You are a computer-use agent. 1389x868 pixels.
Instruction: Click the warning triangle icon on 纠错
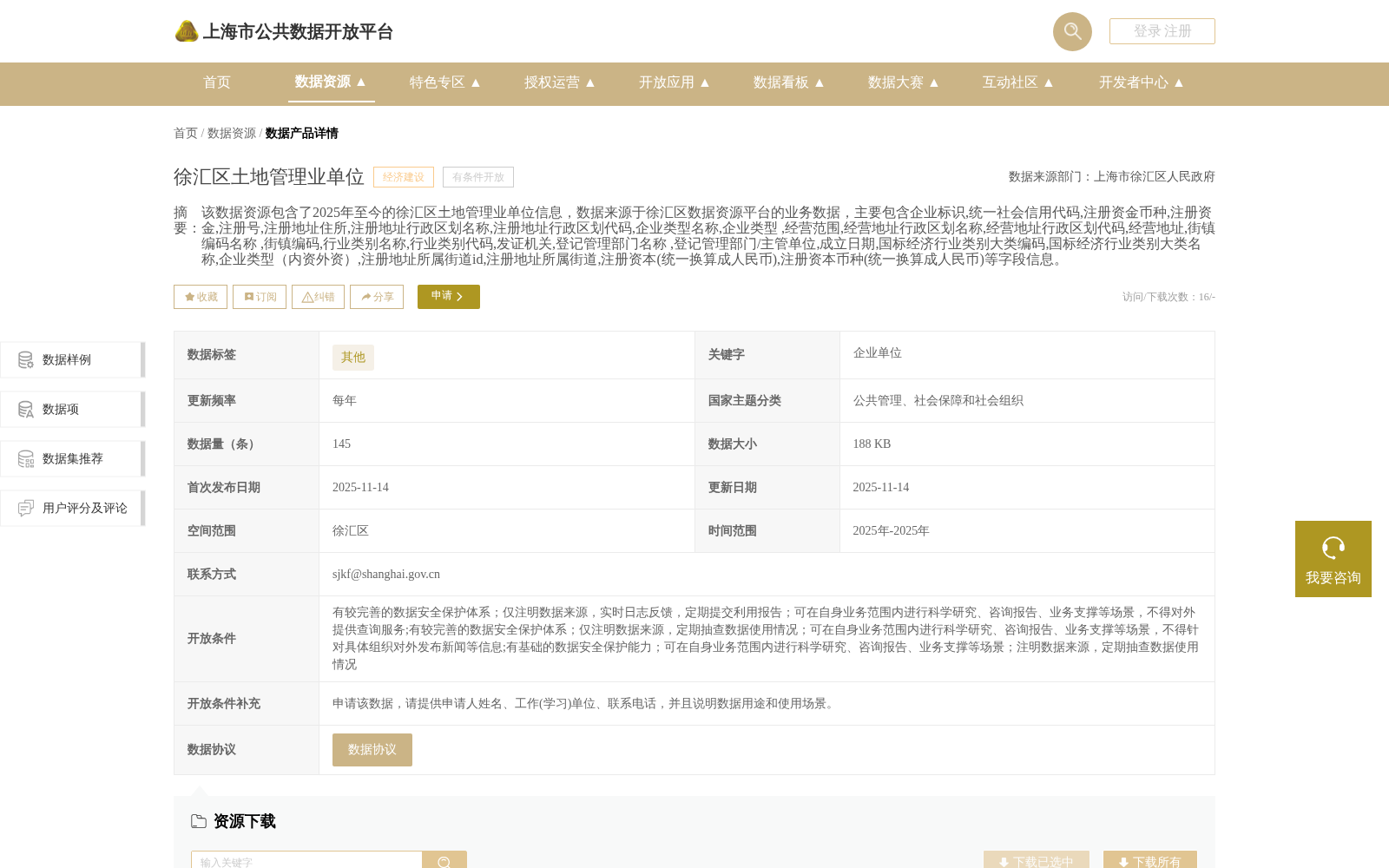coord(307,297)
